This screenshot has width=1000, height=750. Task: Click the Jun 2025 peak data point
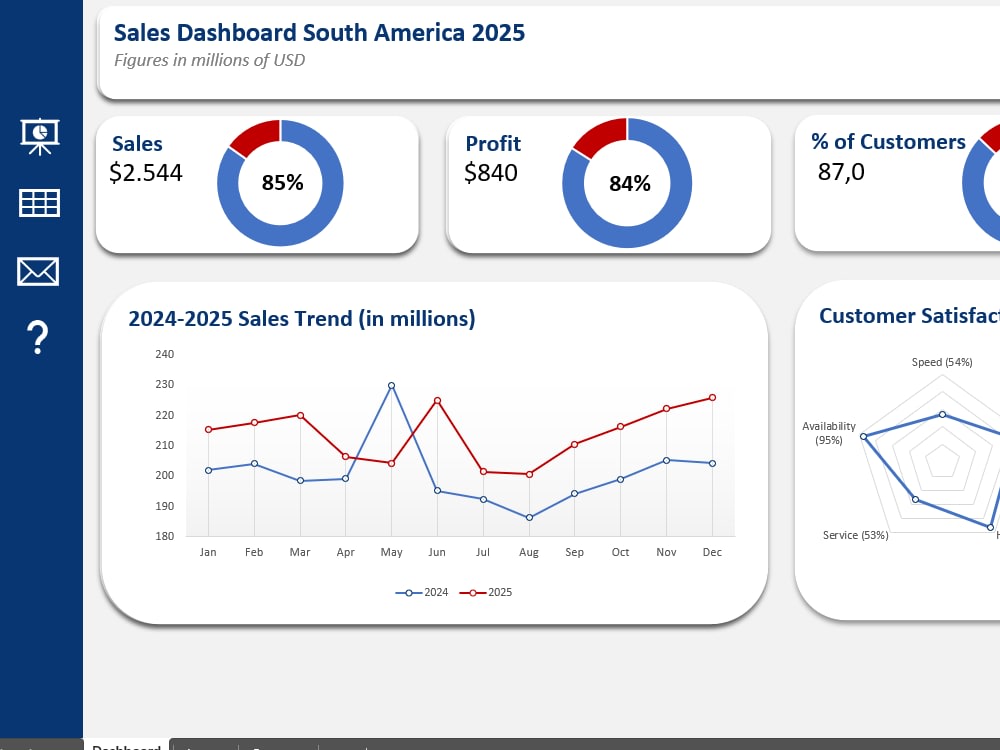438,401
